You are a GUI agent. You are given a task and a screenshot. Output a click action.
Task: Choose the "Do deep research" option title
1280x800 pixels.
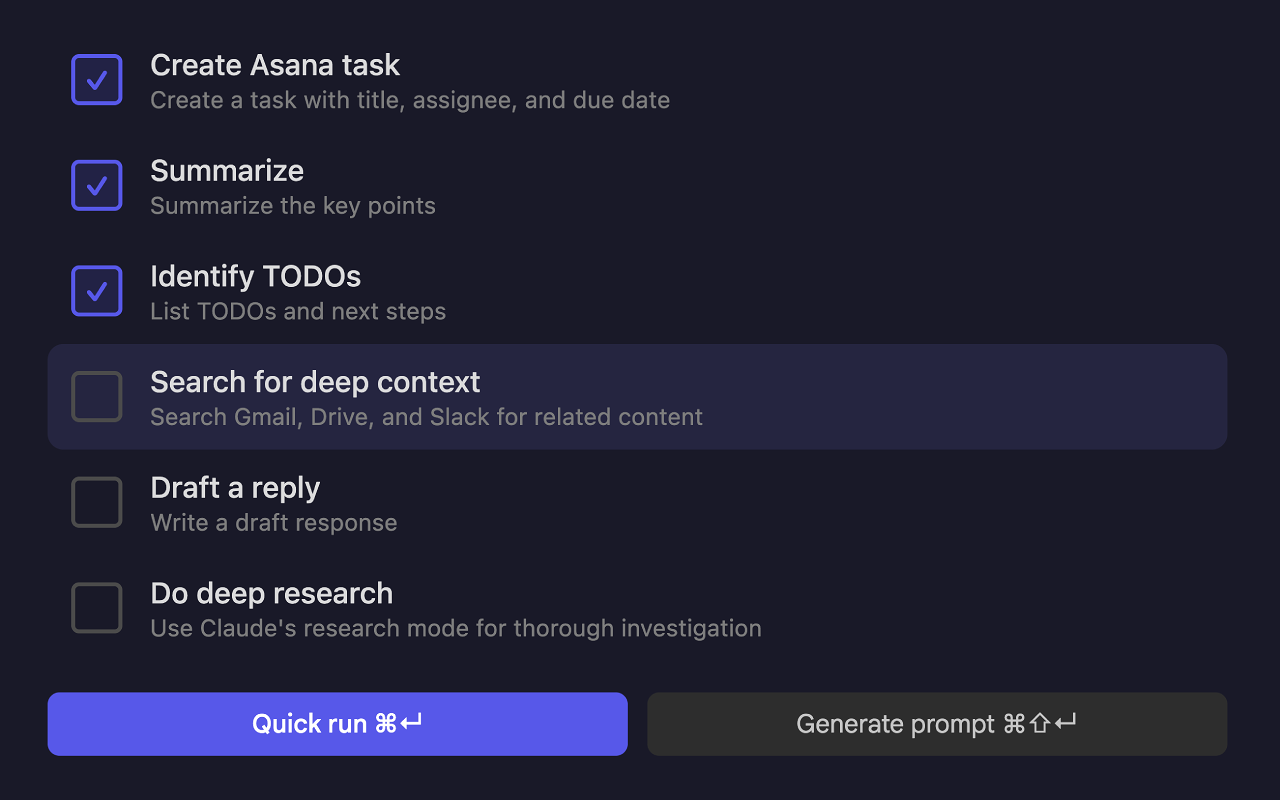(271, 593)
